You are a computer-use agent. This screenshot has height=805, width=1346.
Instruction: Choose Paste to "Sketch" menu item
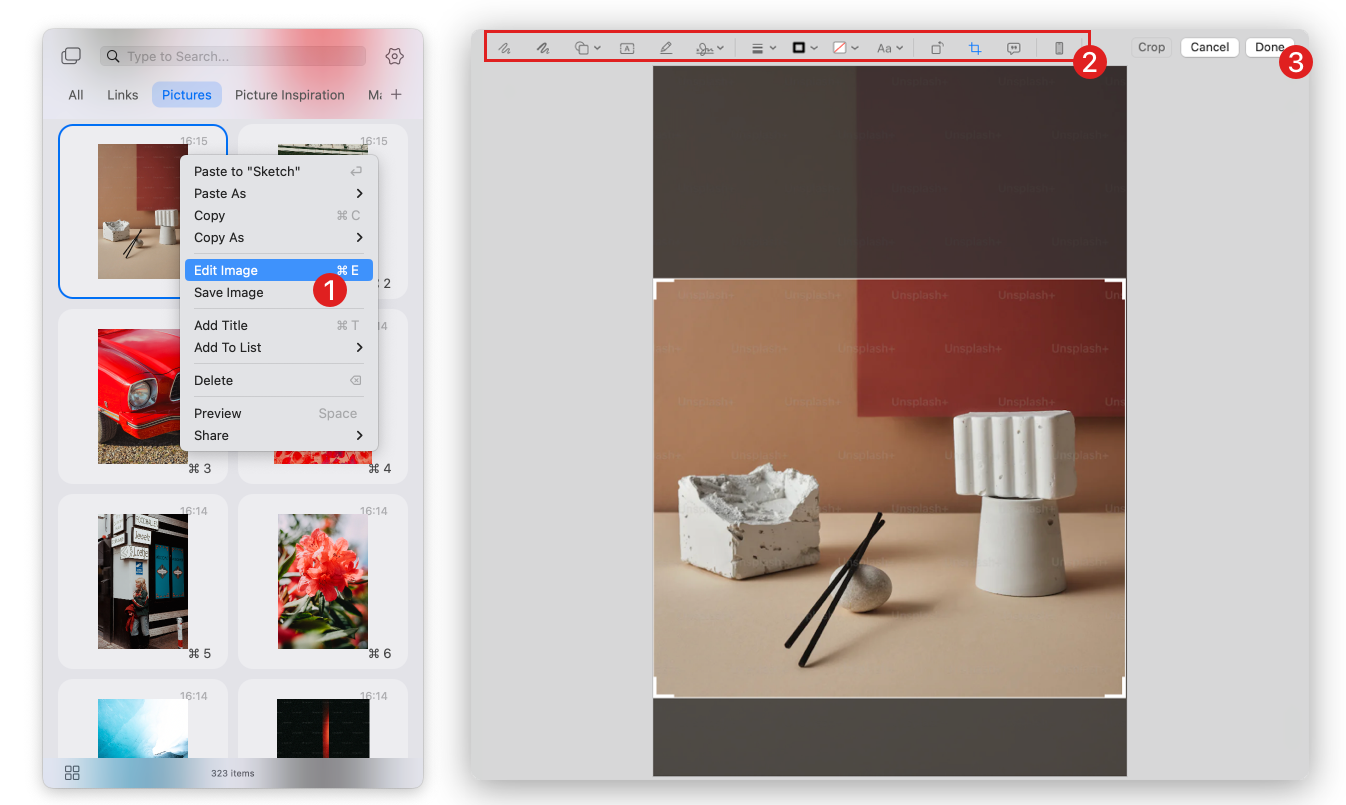coord(279,171)
